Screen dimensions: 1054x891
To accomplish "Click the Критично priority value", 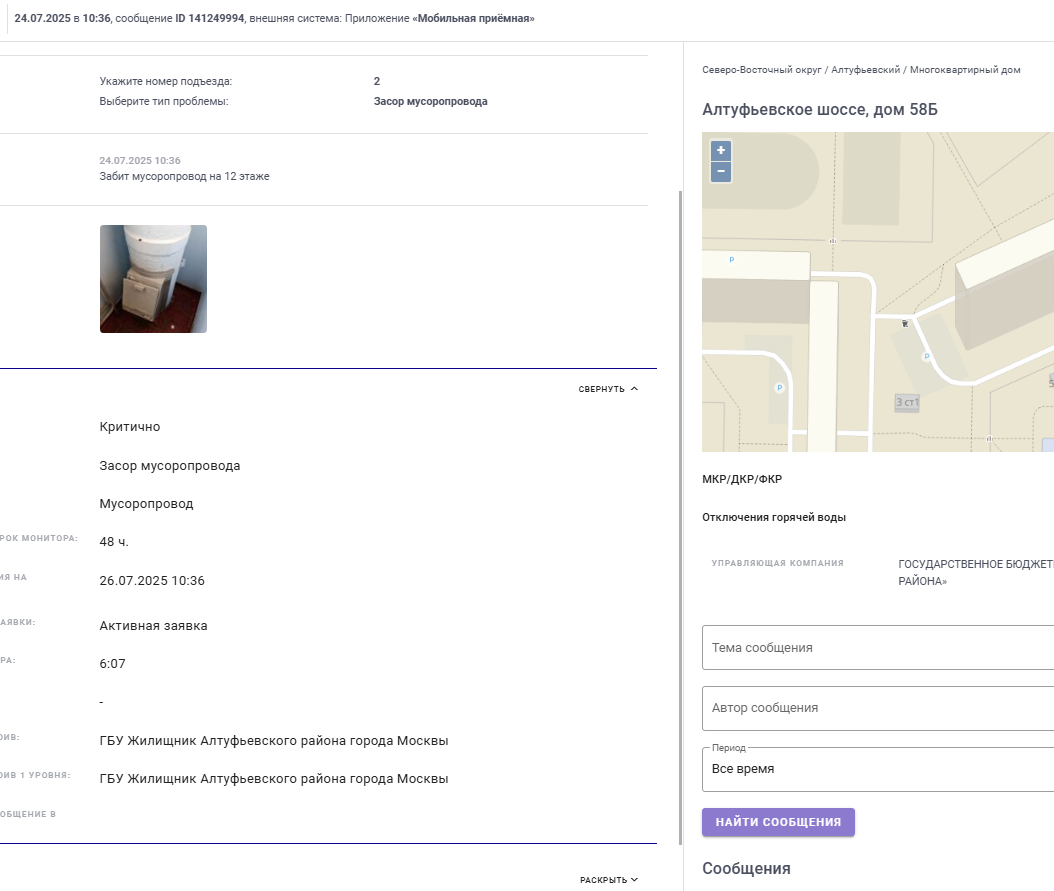I will click(x=130, y=427).
